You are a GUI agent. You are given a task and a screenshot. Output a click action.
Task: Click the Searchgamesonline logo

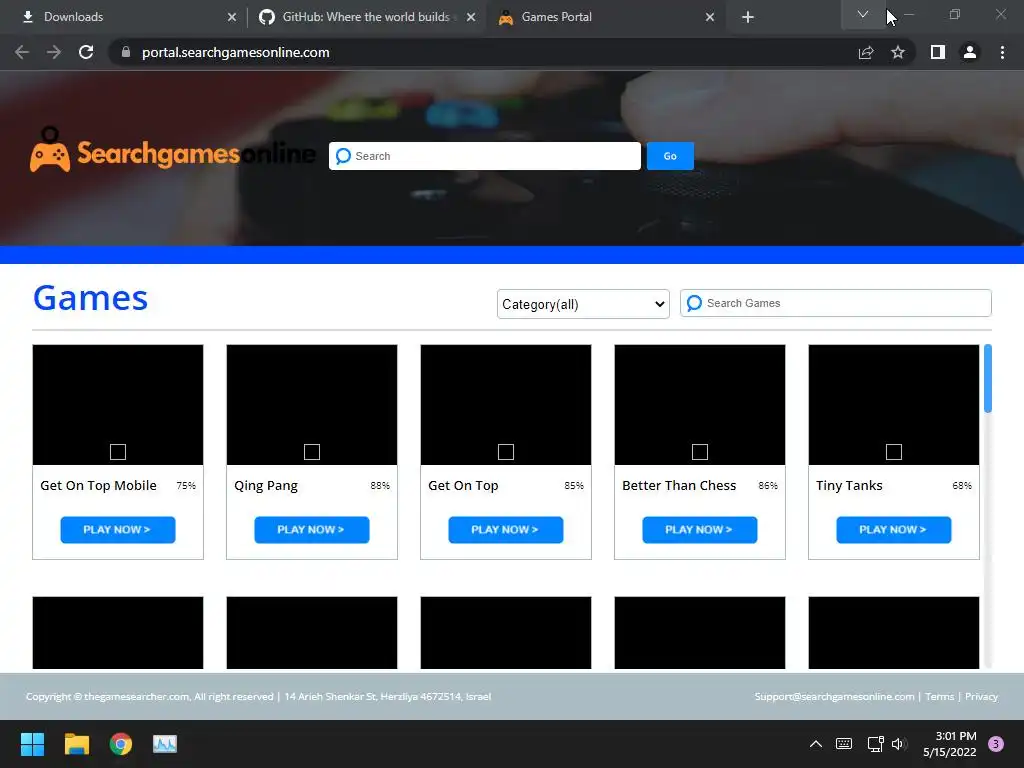point(172,152)
